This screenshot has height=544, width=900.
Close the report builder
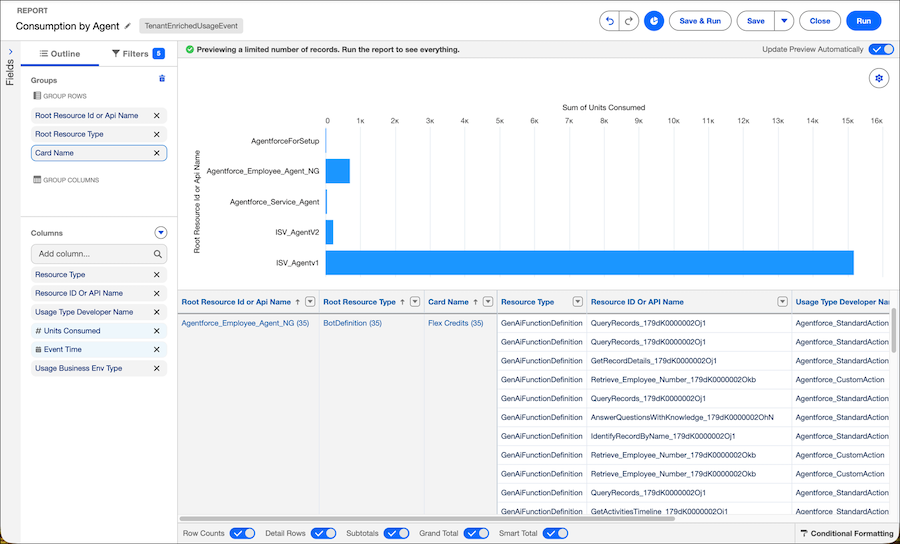coord(820,21)
